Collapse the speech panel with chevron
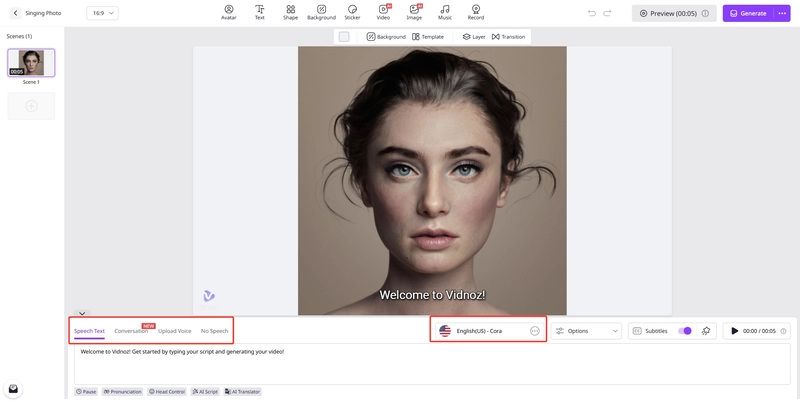800x402 pixels. click(x=82, y=313)
